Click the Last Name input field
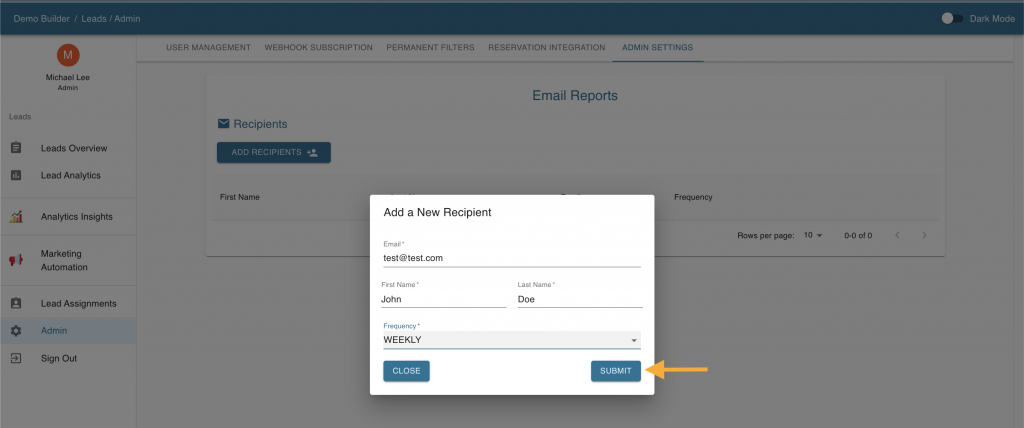 [x=580, y=299]
